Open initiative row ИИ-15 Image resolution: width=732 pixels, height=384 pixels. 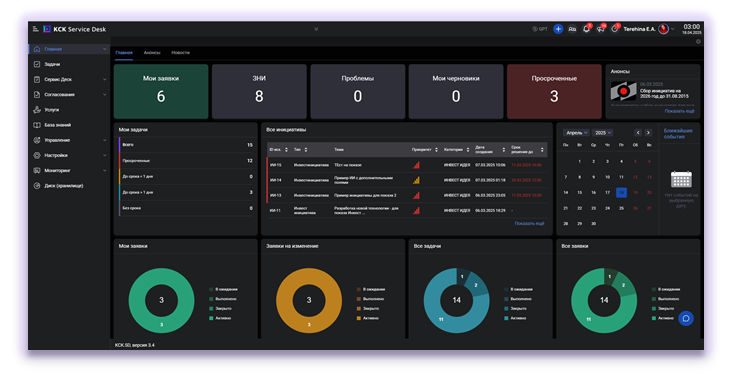407,165
